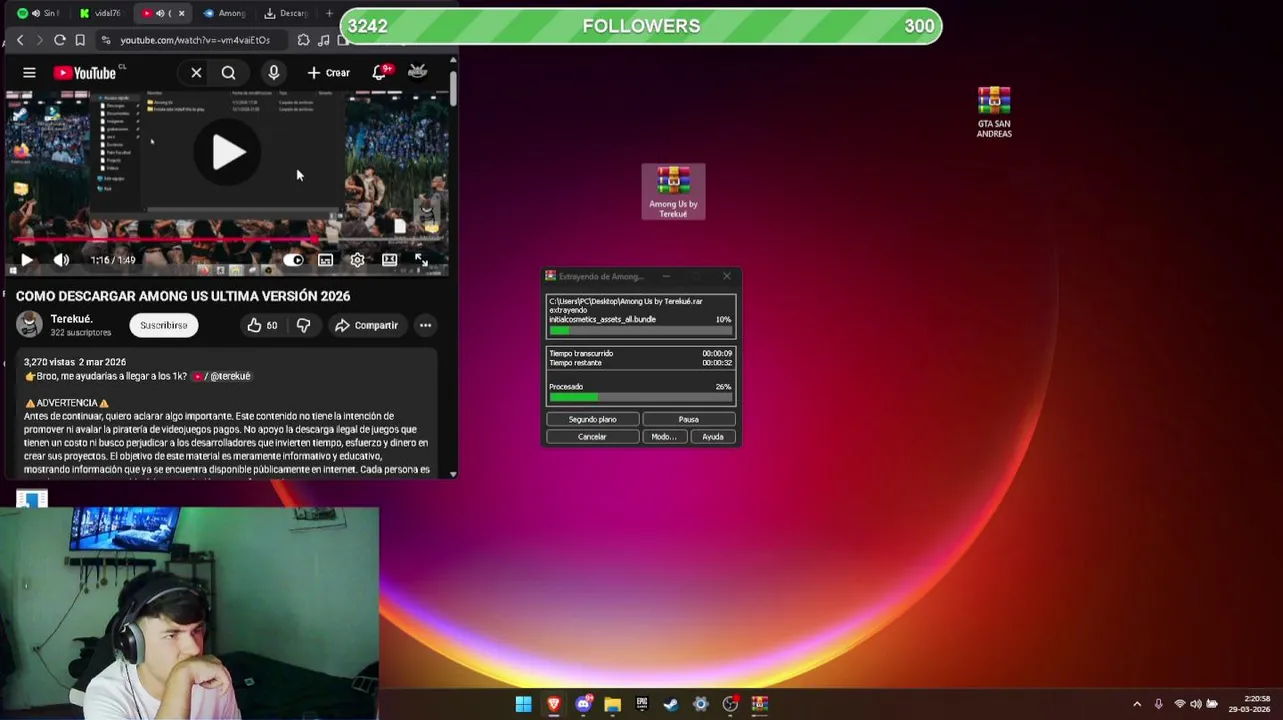Open site settings icon beside the URL
Image resolution: width=1283 pixels, height=720 pixels.
[106, 40]
